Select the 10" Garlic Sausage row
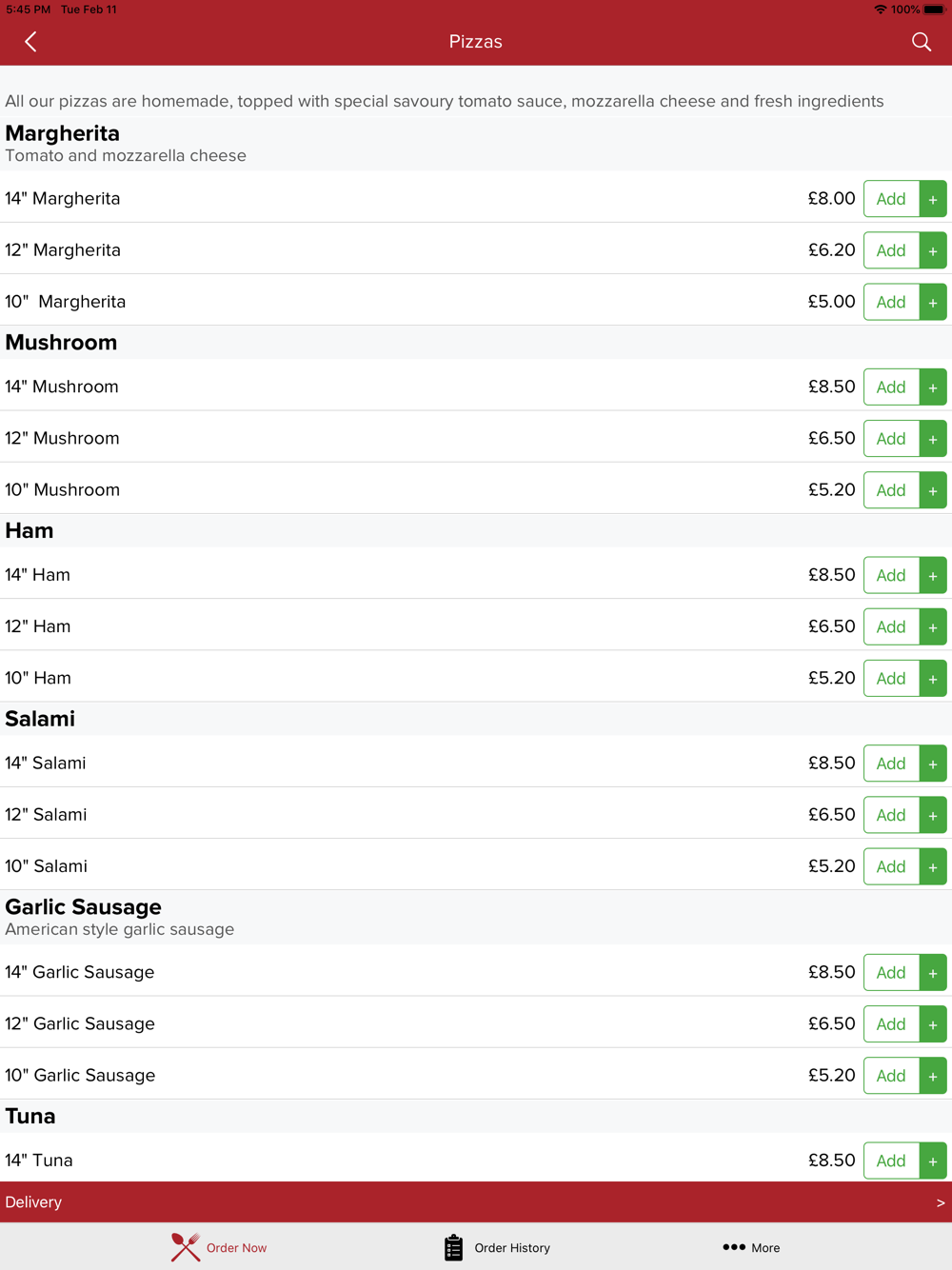 (476, 1075)
